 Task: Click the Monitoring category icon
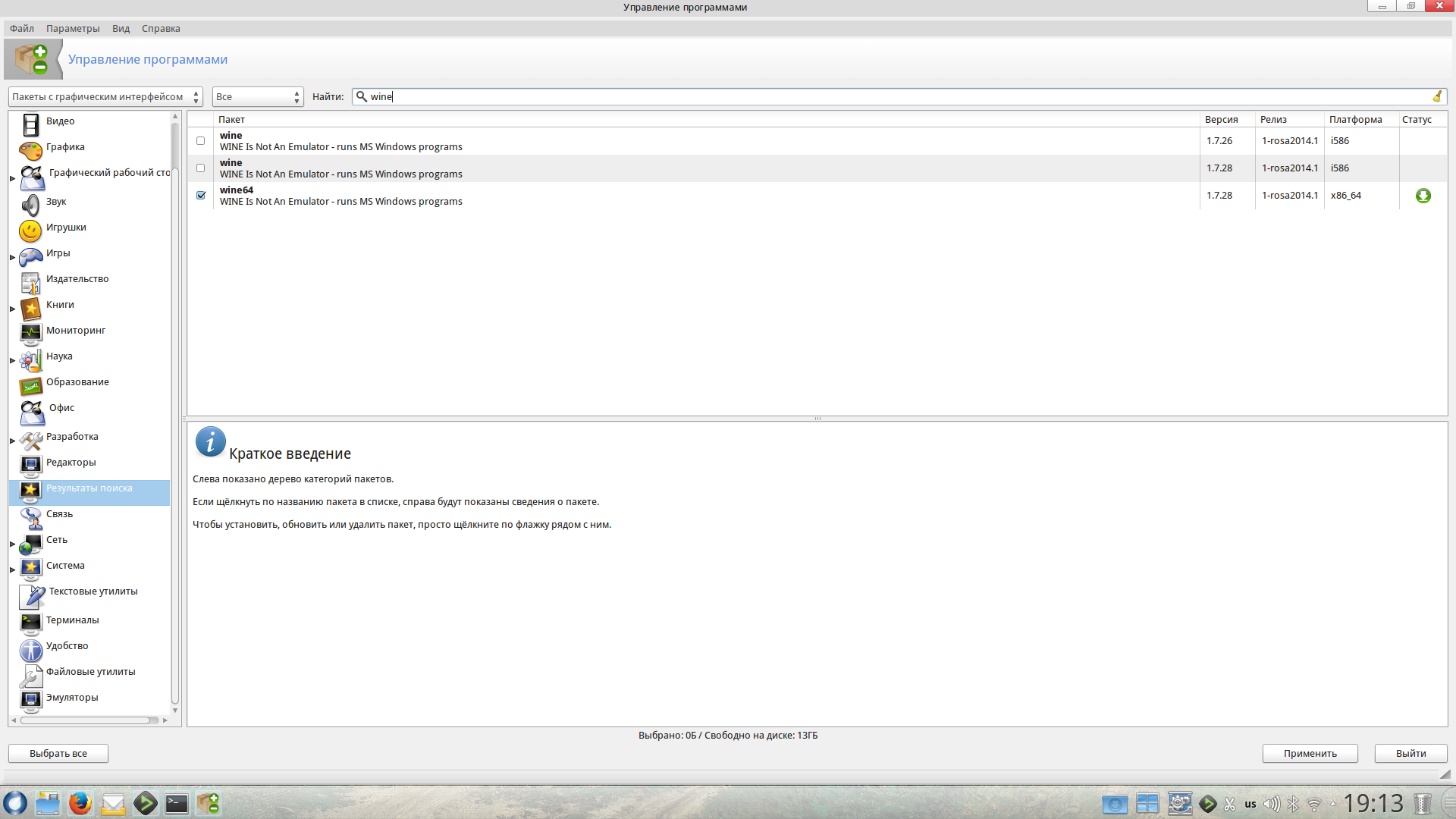(30, 333)
